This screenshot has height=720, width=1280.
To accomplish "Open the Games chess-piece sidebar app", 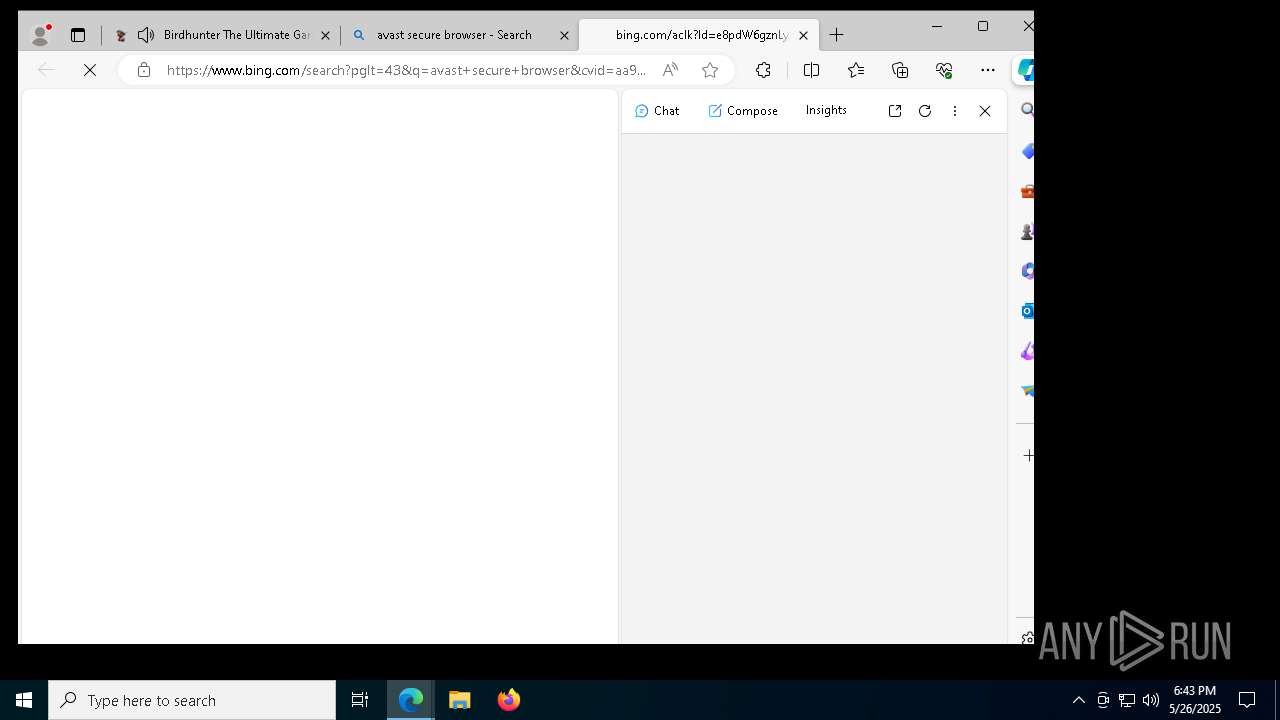I will click(1027, 231).
